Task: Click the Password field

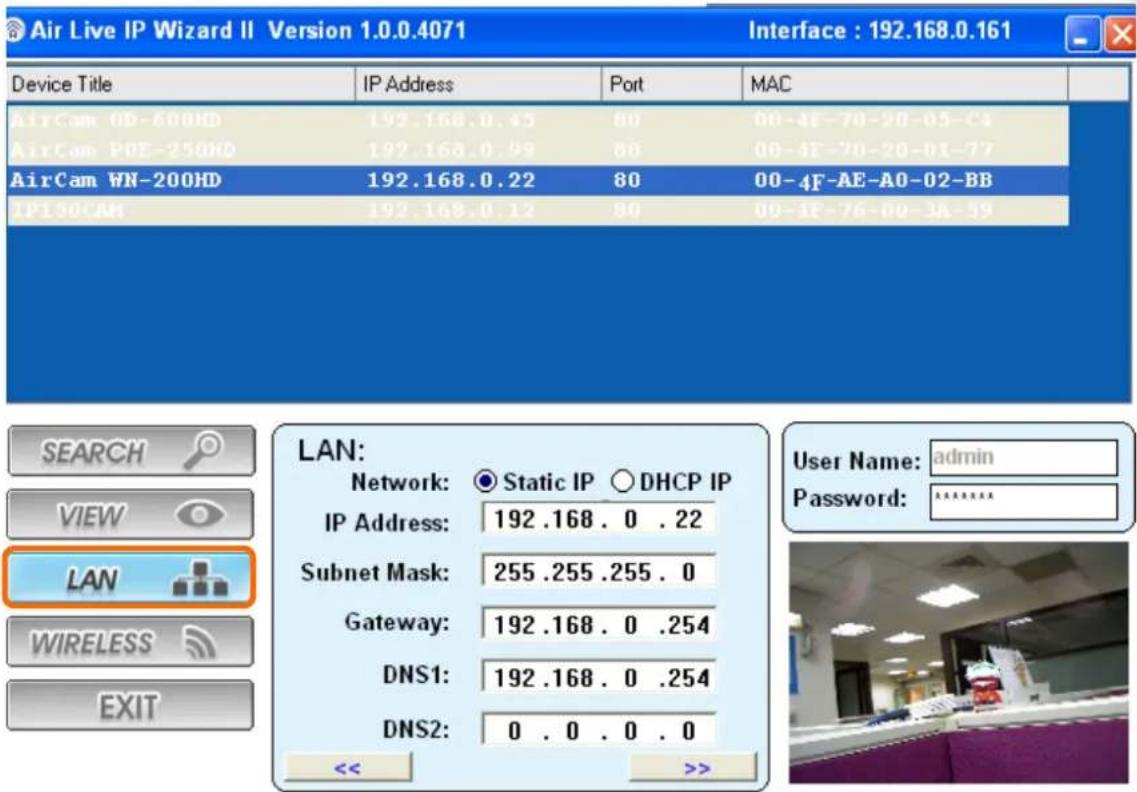Action: point(1024,501)
